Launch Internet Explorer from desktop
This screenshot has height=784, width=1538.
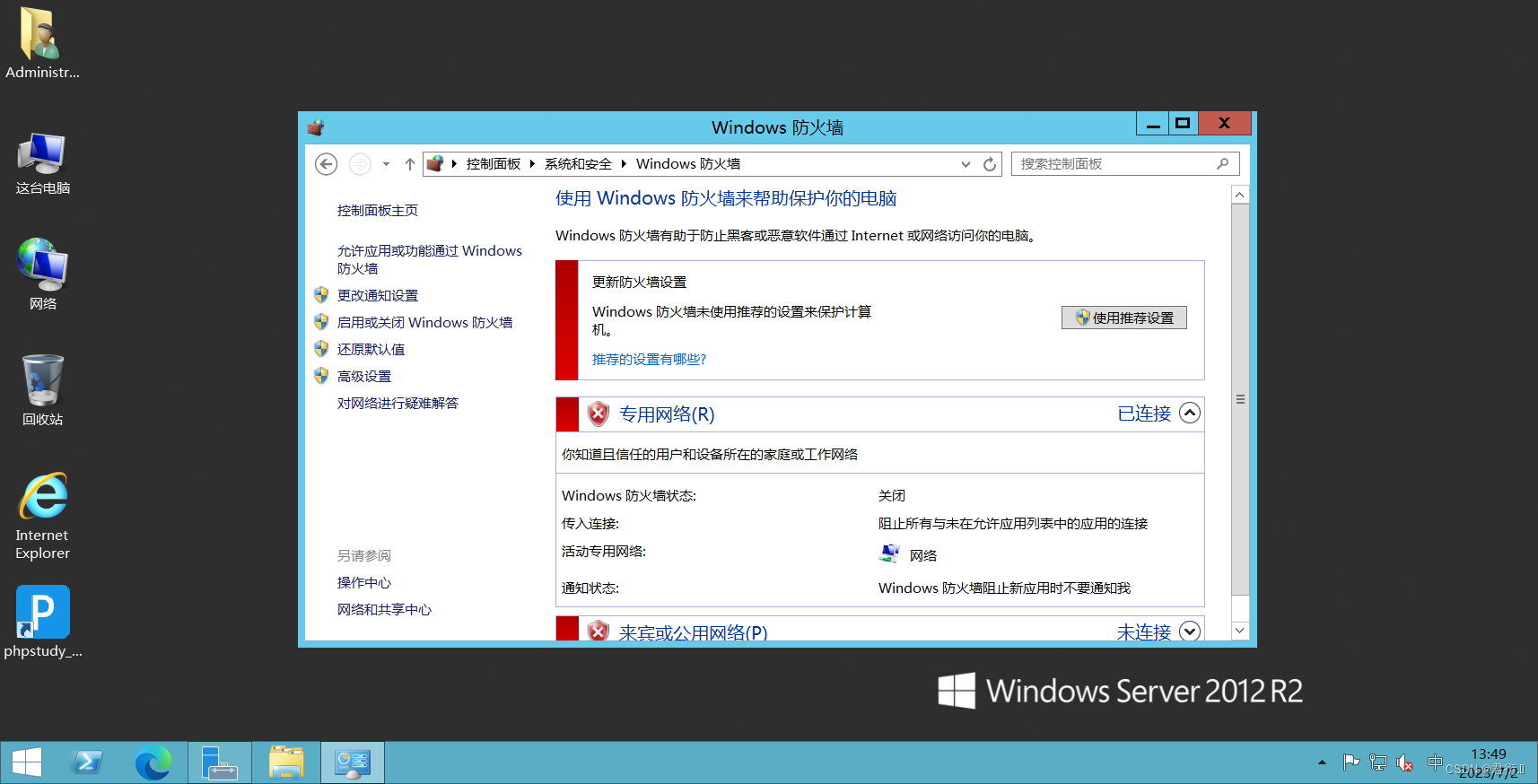[x=42, y=517]
